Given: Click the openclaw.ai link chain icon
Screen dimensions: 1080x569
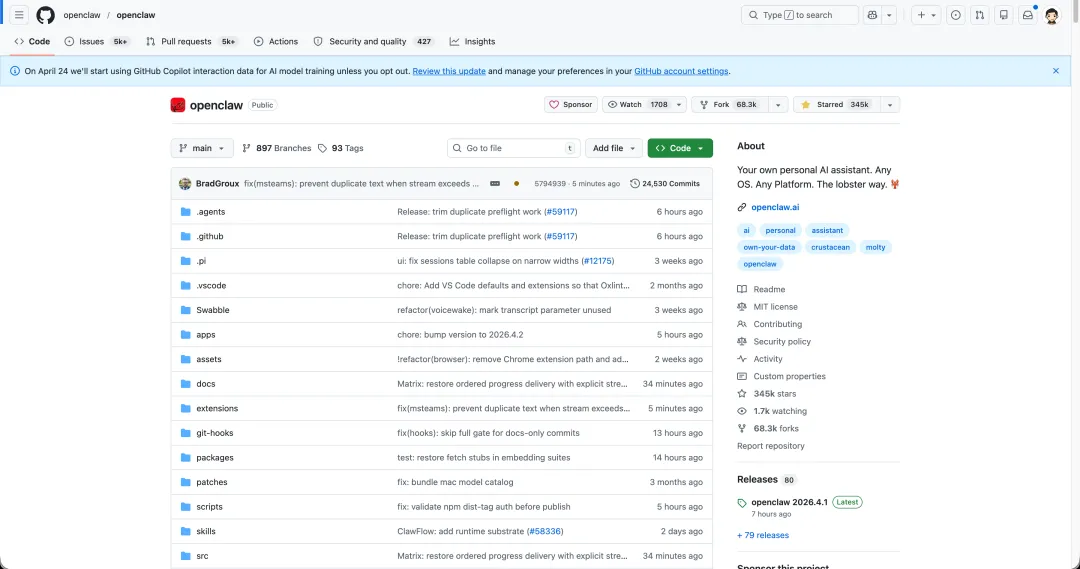Looking at the screenshot, I should point(742,207).
